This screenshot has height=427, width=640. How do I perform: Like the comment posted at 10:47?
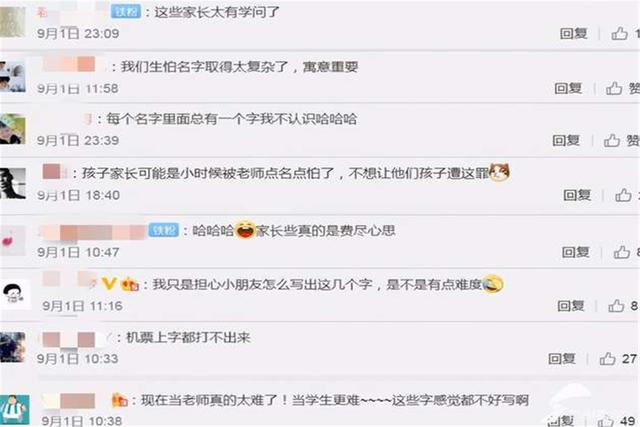[x=622, y=252]
